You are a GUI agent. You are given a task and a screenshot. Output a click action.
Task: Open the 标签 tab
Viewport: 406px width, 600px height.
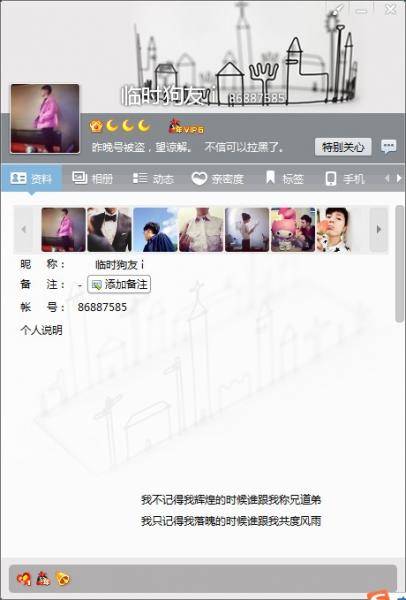coord(285,178)
